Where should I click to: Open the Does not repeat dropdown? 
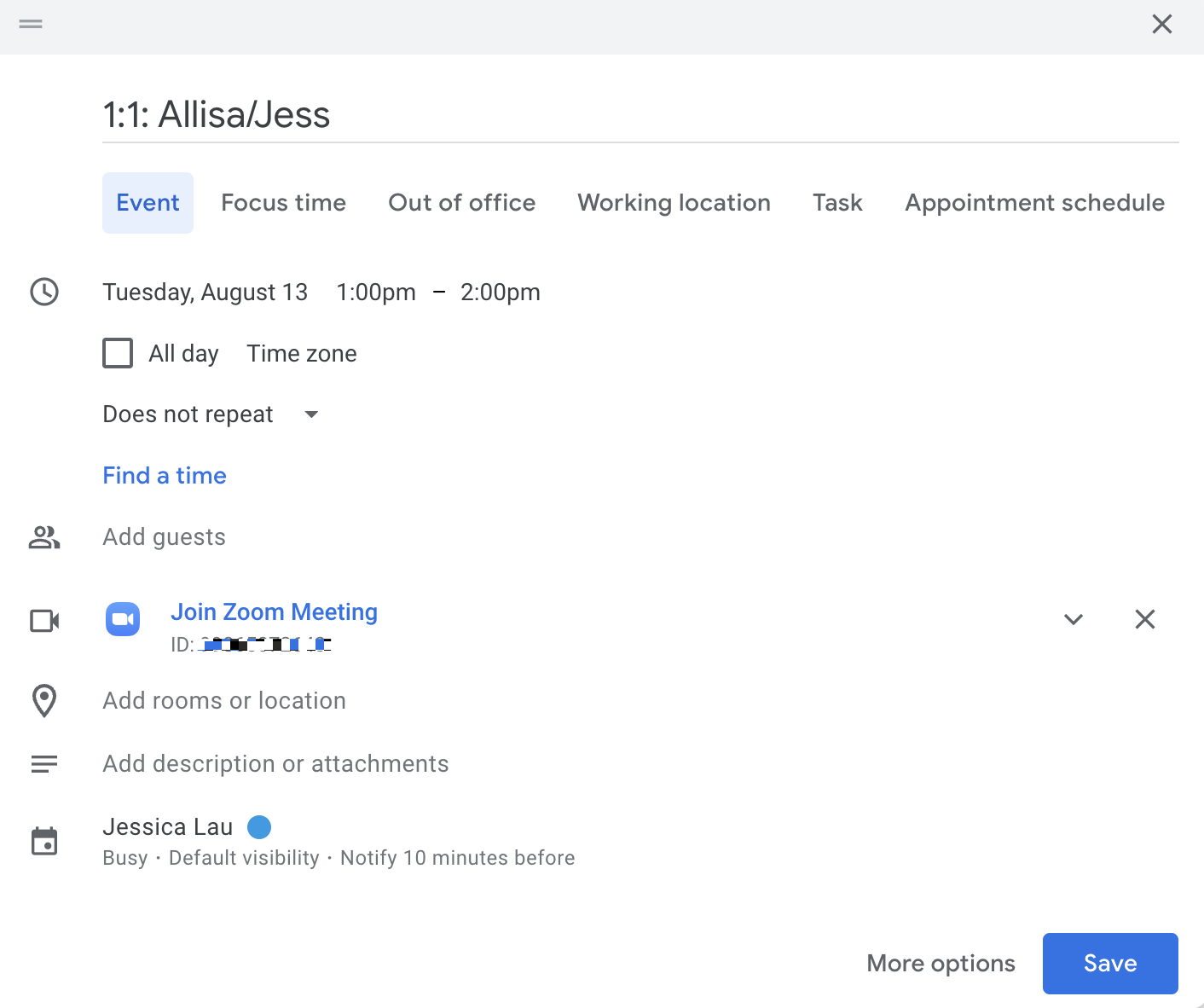click(211, 414)
